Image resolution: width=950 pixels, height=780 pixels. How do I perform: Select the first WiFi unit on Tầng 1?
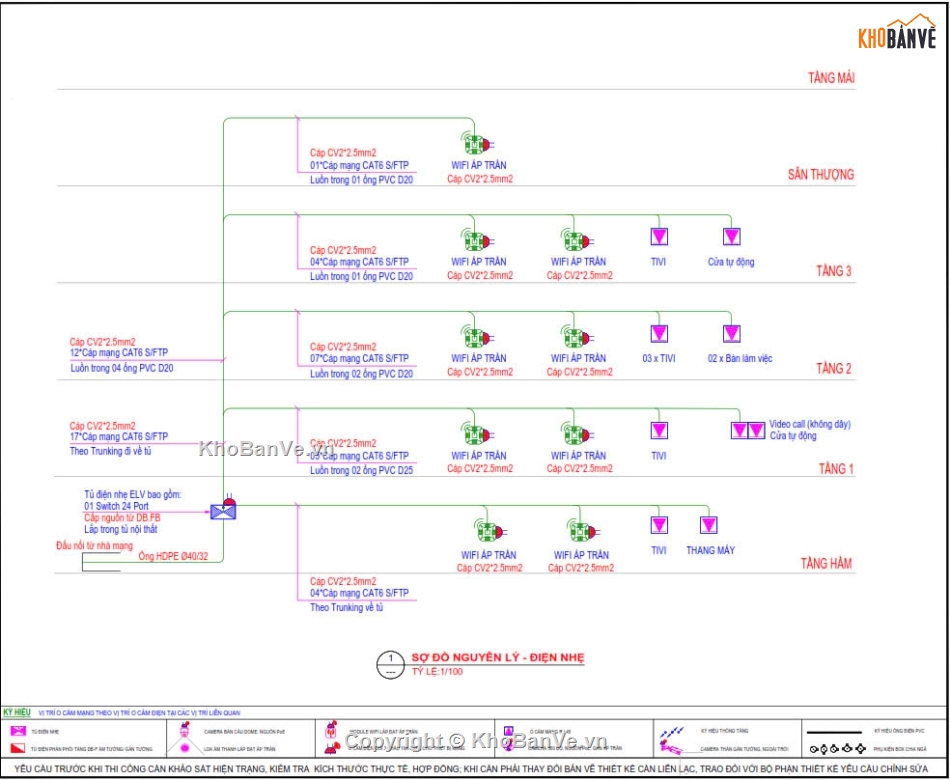478,434
